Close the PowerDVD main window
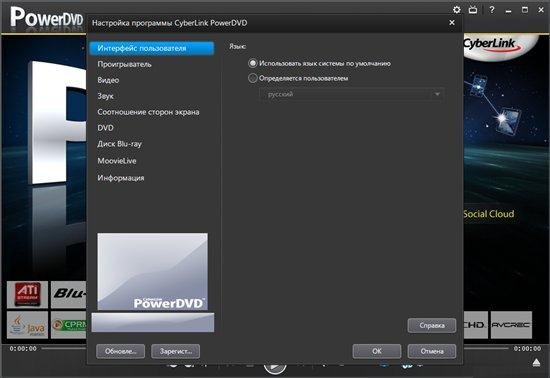The image size is (550, 378). click(x=541, y=10)
